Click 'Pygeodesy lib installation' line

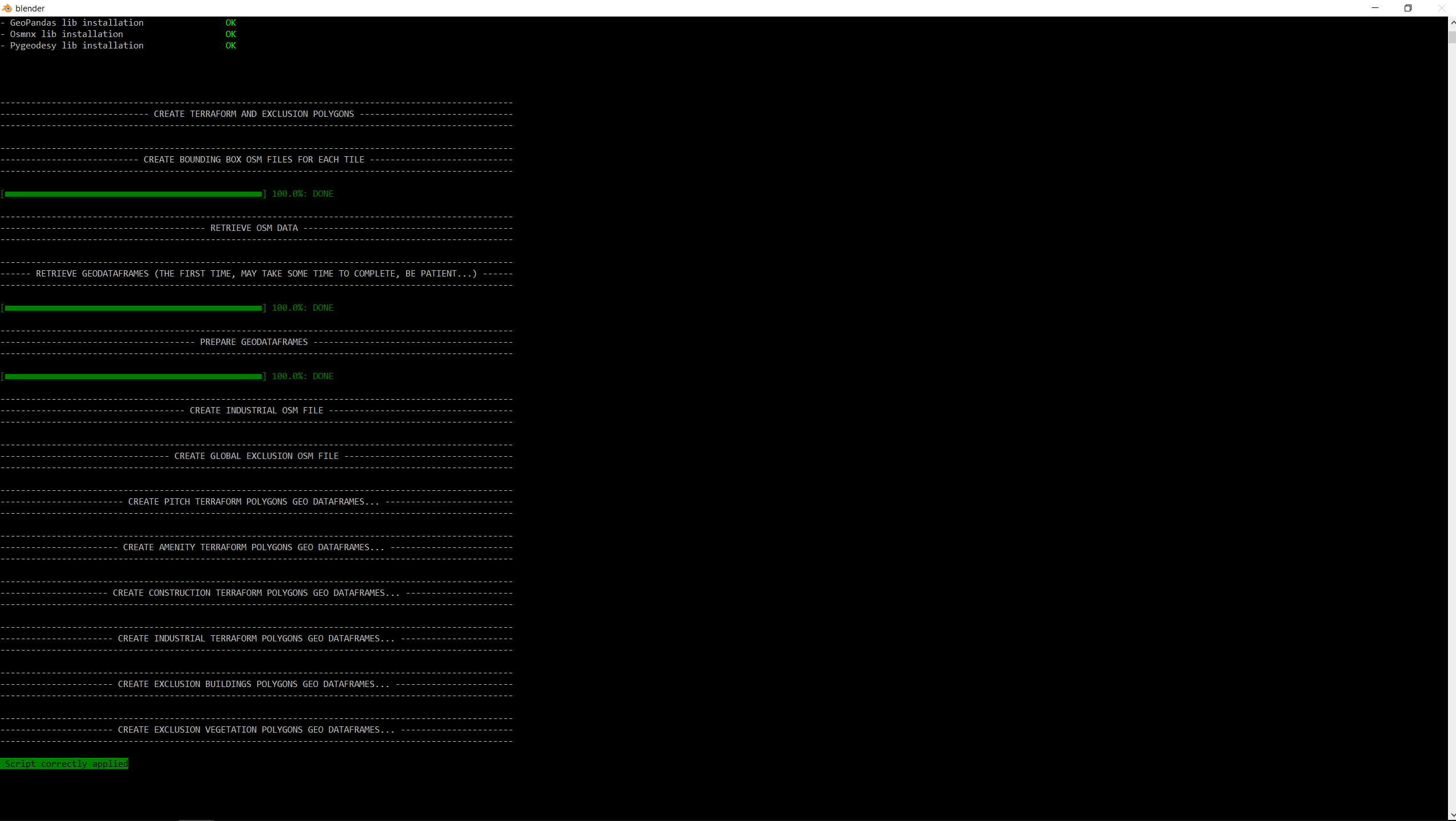click(x=77, y=46)
